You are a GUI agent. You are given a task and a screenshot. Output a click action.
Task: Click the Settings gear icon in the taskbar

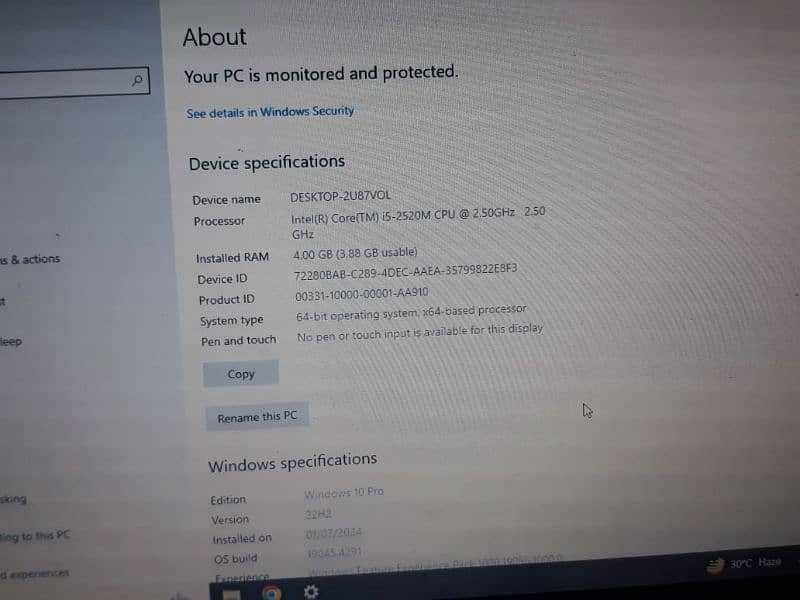[x=311, y=592]
